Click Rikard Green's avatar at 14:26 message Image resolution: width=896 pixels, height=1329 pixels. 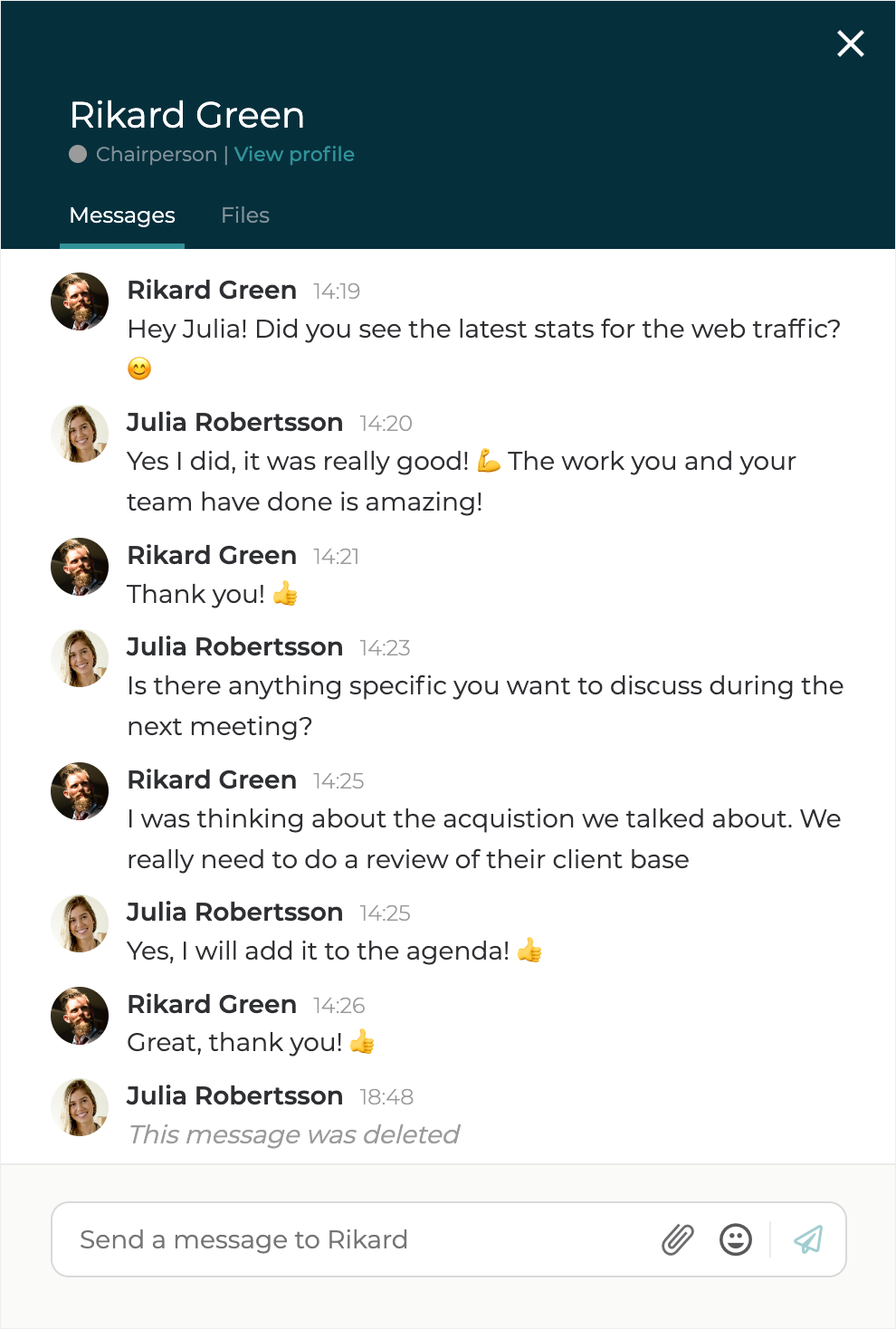pyautogui.click(x=80, y=1016)
